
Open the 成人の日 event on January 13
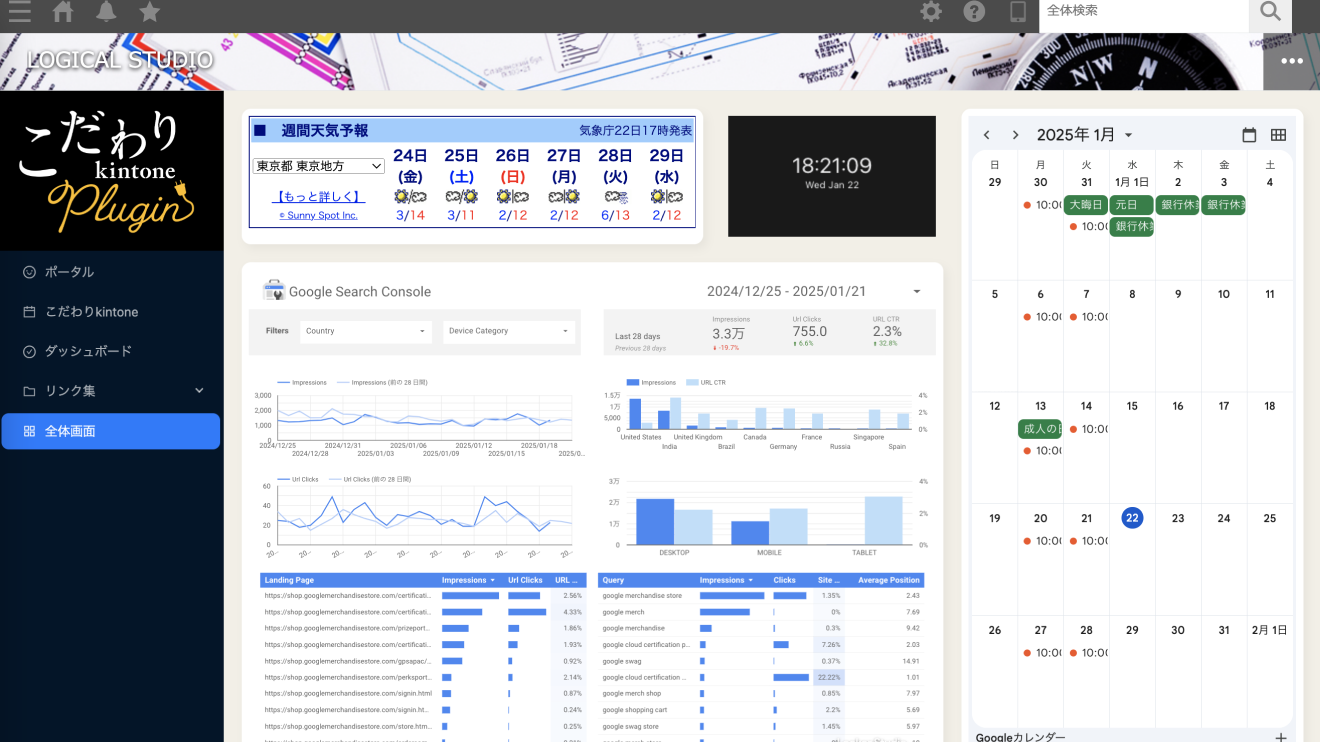pos(1040,429)
